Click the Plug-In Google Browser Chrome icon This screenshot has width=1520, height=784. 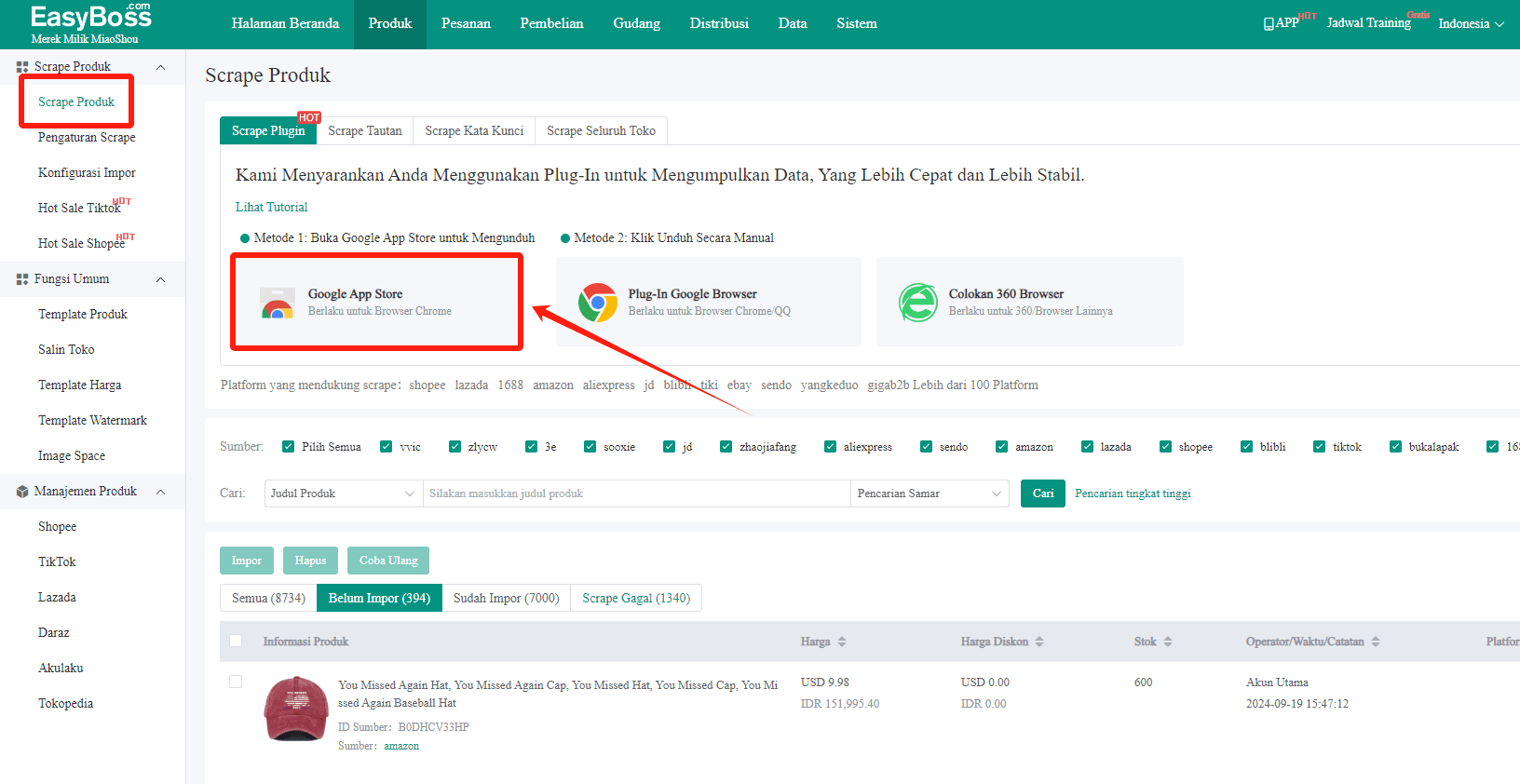tap(598, 303)
